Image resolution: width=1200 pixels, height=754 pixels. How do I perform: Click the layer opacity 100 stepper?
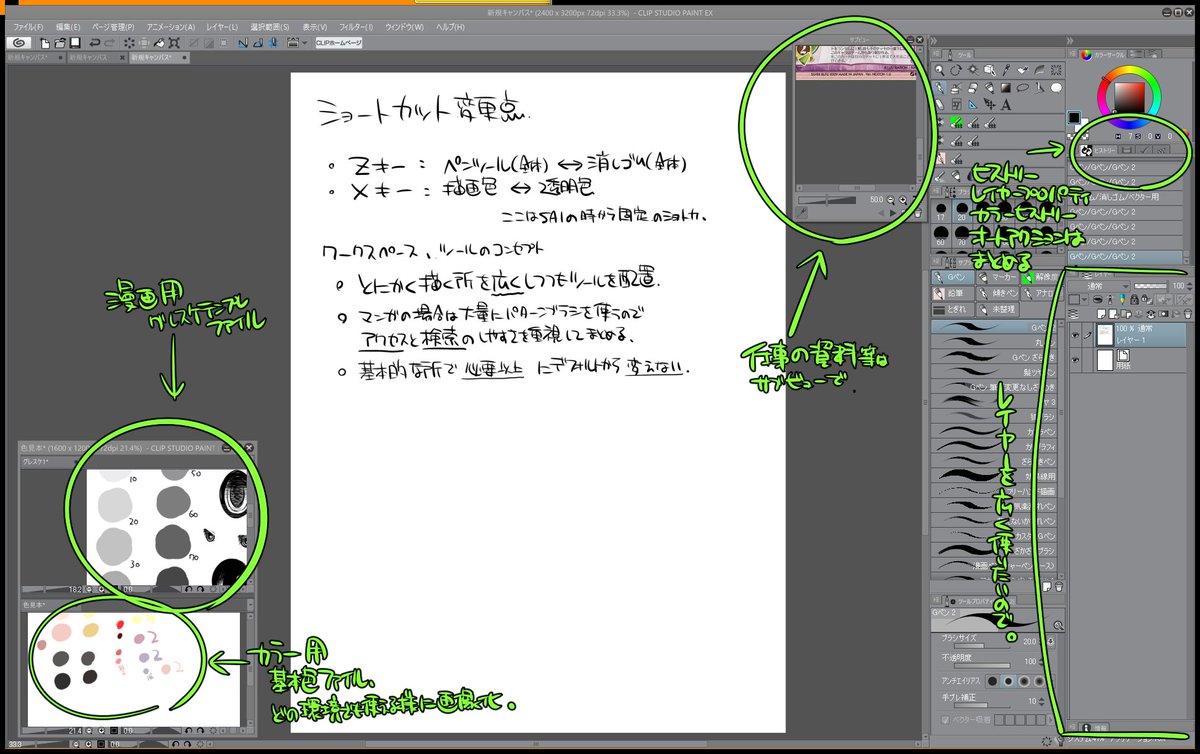point(1190,286)
